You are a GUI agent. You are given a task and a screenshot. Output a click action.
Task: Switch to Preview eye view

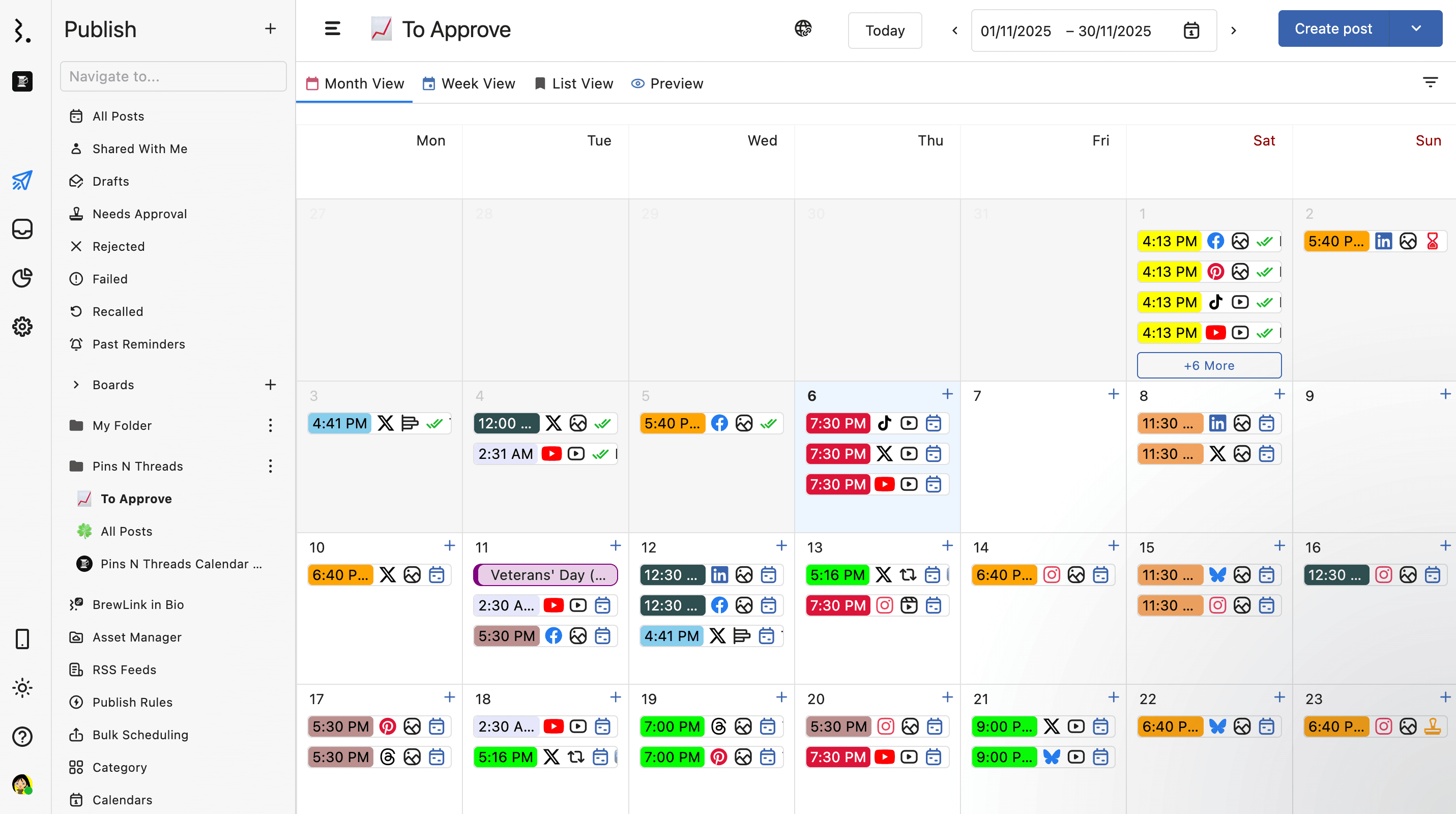(x=667, y=83)
